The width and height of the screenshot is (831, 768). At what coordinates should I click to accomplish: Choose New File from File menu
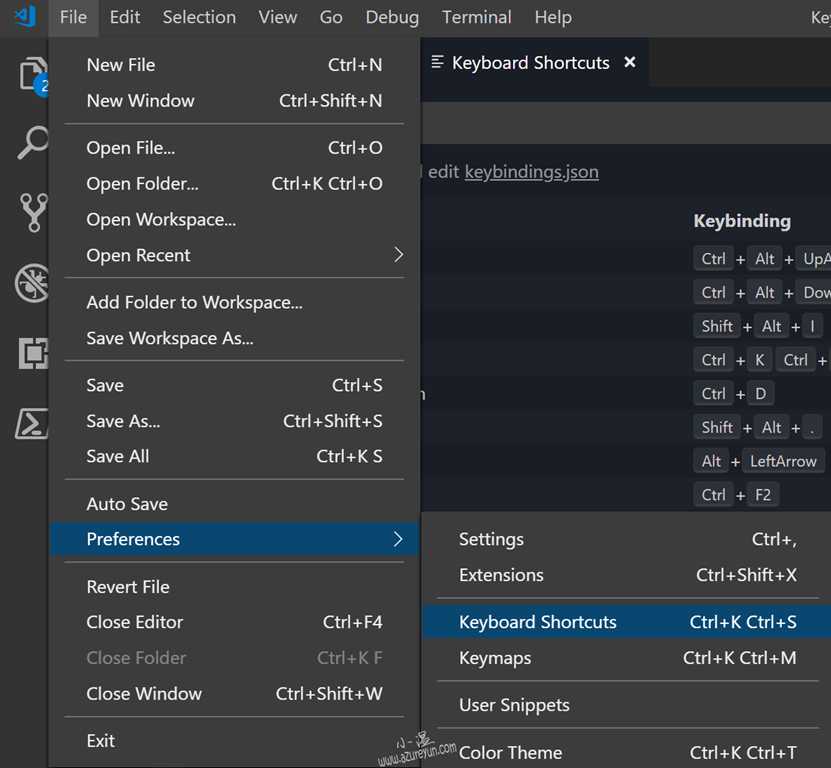[234, 65]
